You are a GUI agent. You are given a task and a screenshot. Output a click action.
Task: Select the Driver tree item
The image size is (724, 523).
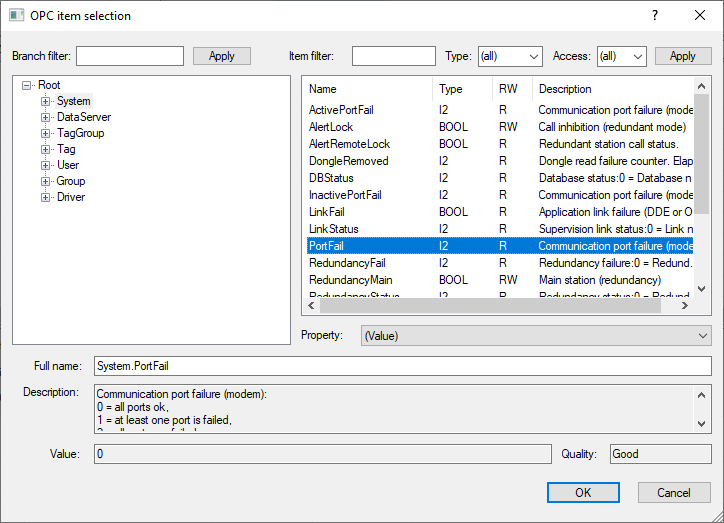(71, 197)
